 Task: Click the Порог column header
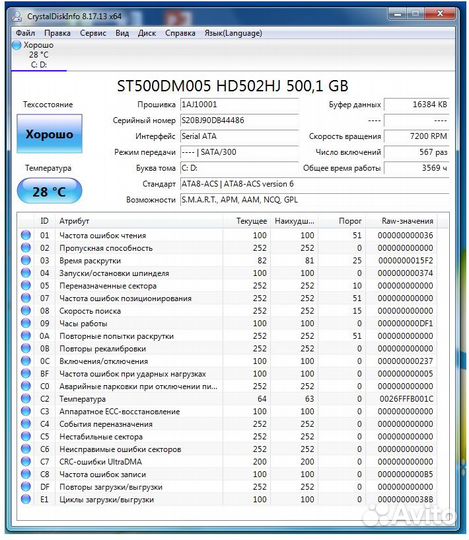coord(342,221)
